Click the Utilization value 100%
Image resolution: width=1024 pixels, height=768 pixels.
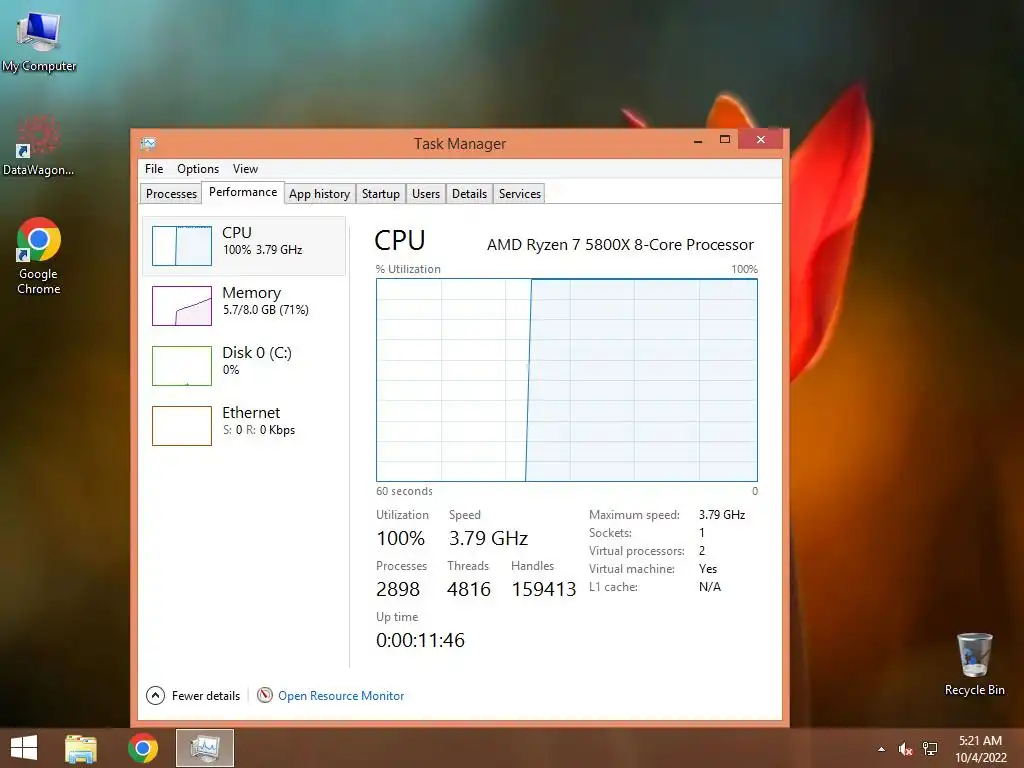(400, 538)
